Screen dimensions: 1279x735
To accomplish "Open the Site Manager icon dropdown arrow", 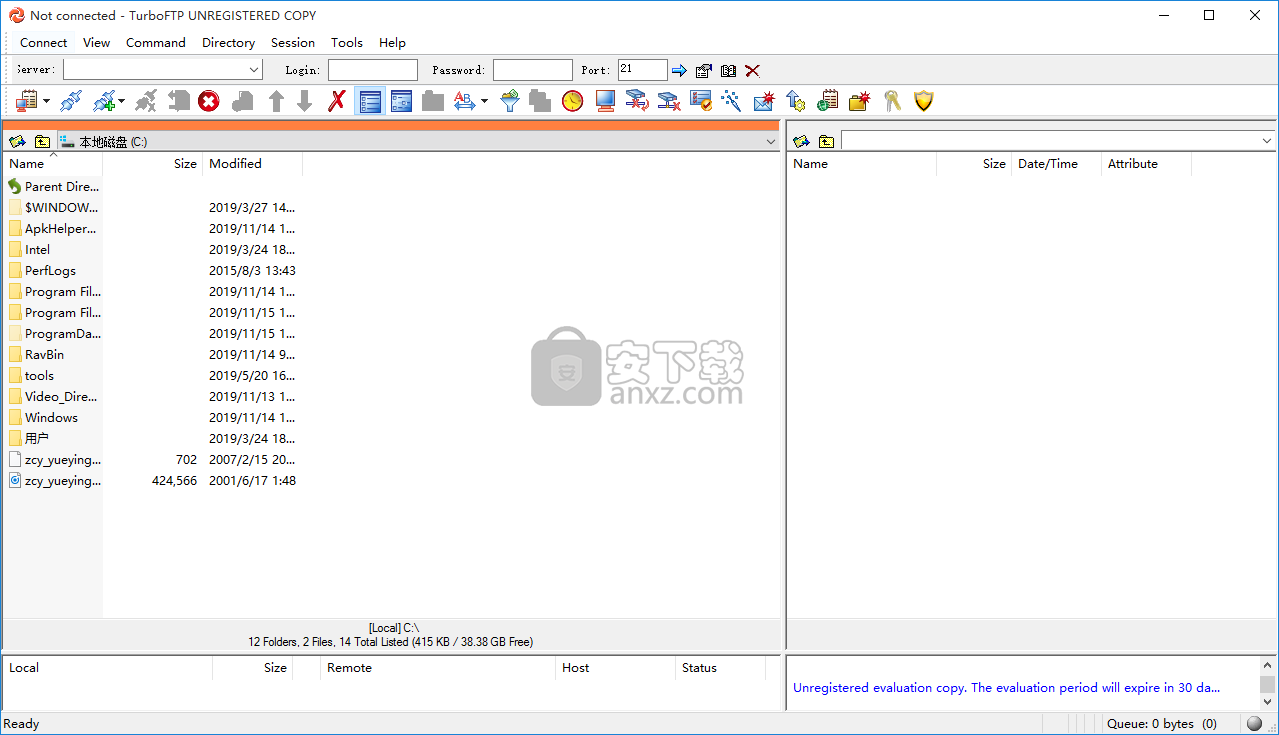I will pyautogui.click(x=44, y=101).
